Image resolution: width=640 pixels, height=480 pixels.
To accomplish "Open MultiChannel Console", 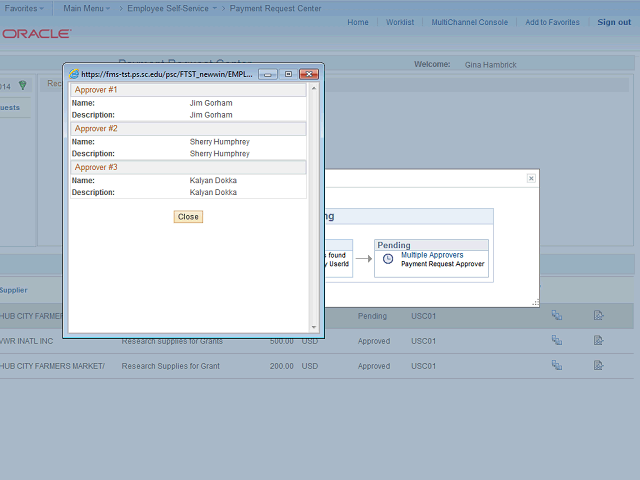I will [x=469, y=22].
